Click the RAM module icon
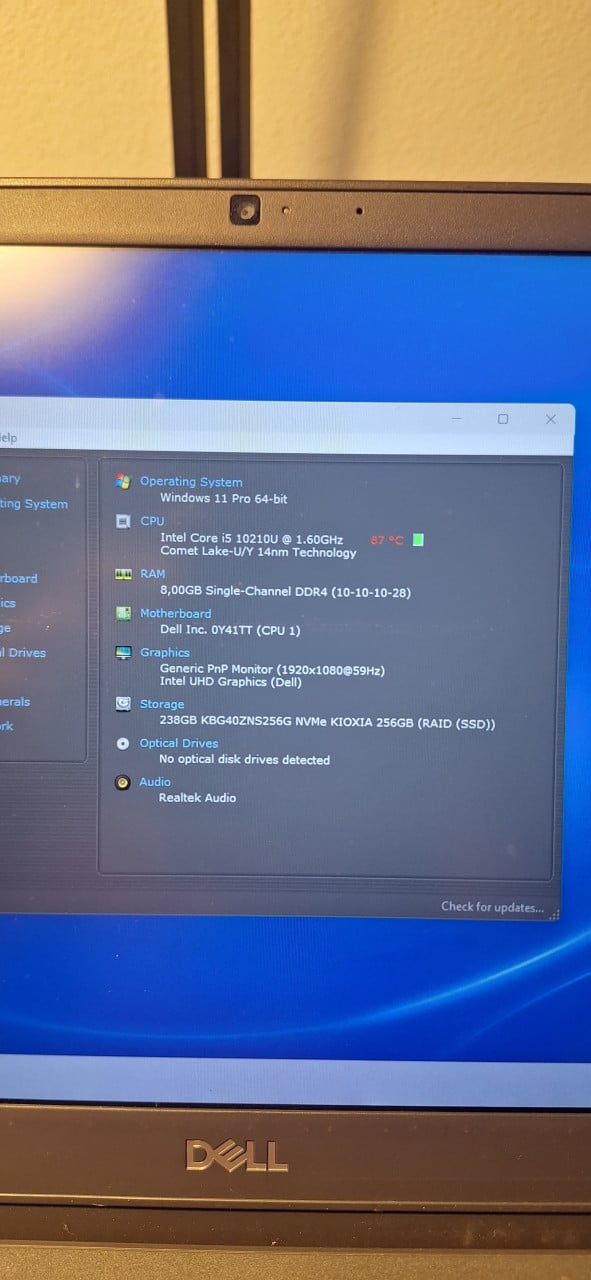 tap(123, 574)
